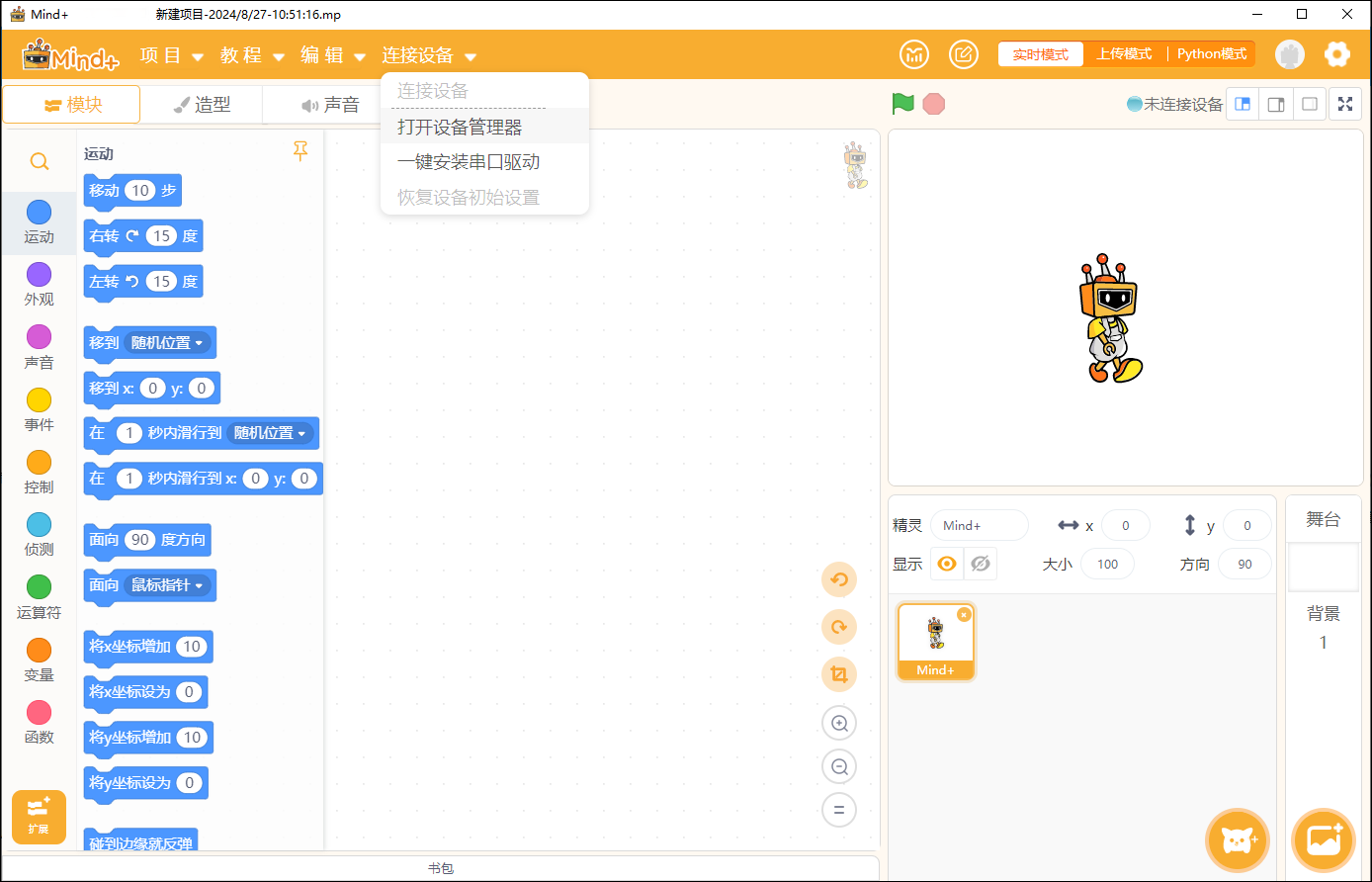Image resolution: width=1372 pixels, height=882 pixels.
Task: Add a new sprite with the cat icon
Action: pyautogui.click(x=1238, y=839)
